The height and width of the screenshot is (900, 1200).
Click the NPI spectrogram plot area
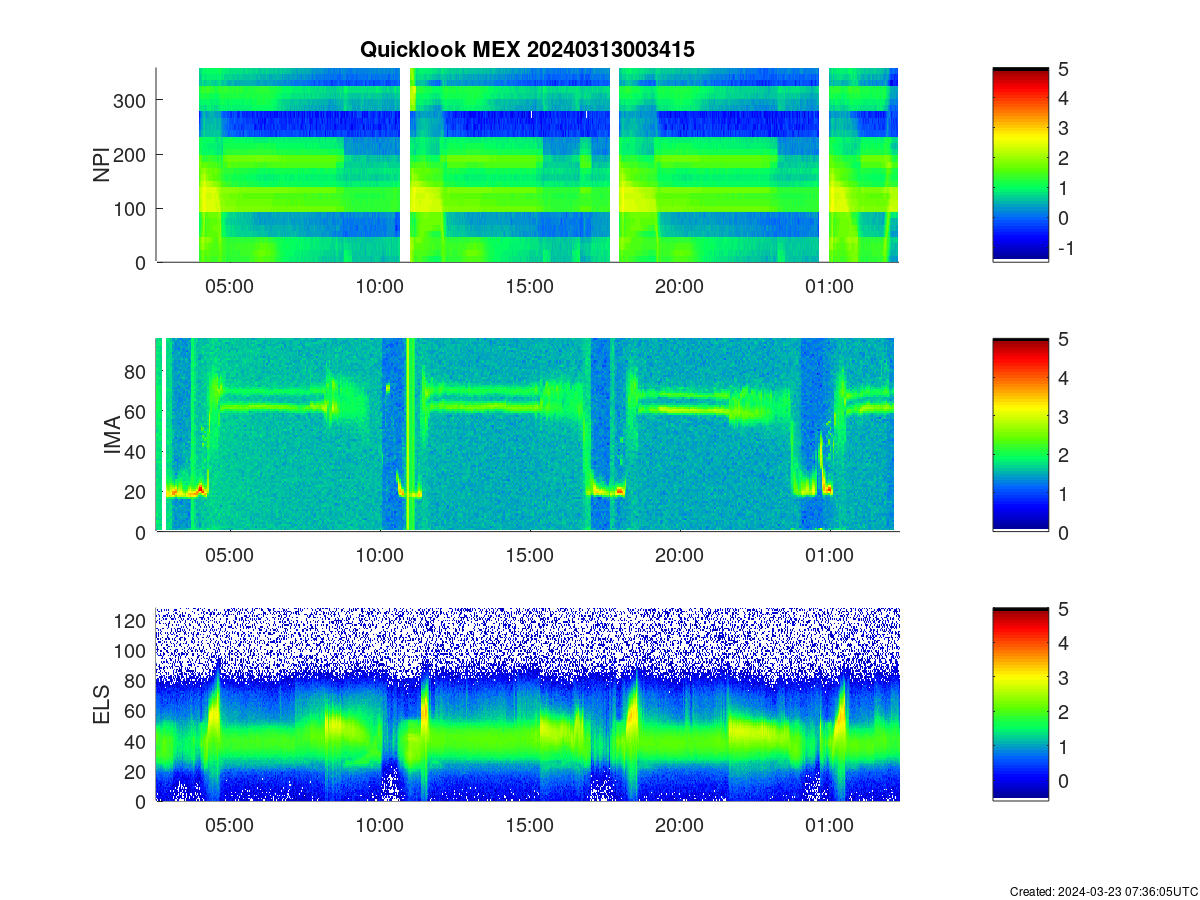(527, 165)
